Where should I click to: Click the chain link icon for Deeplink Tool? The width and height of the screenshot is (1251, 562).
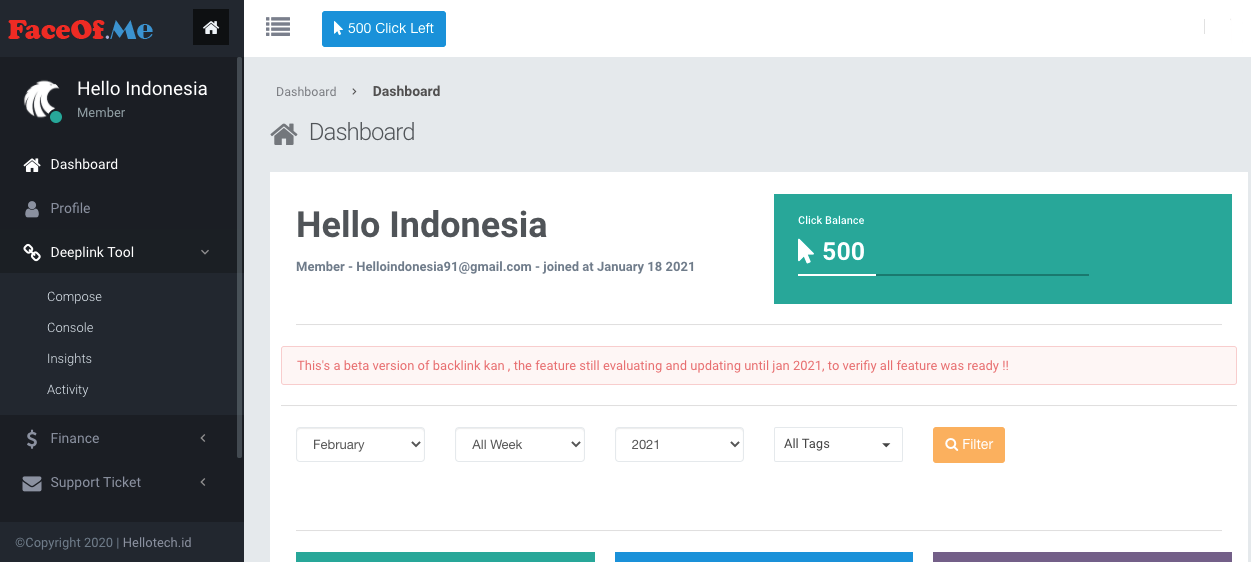tap(32, 253)
